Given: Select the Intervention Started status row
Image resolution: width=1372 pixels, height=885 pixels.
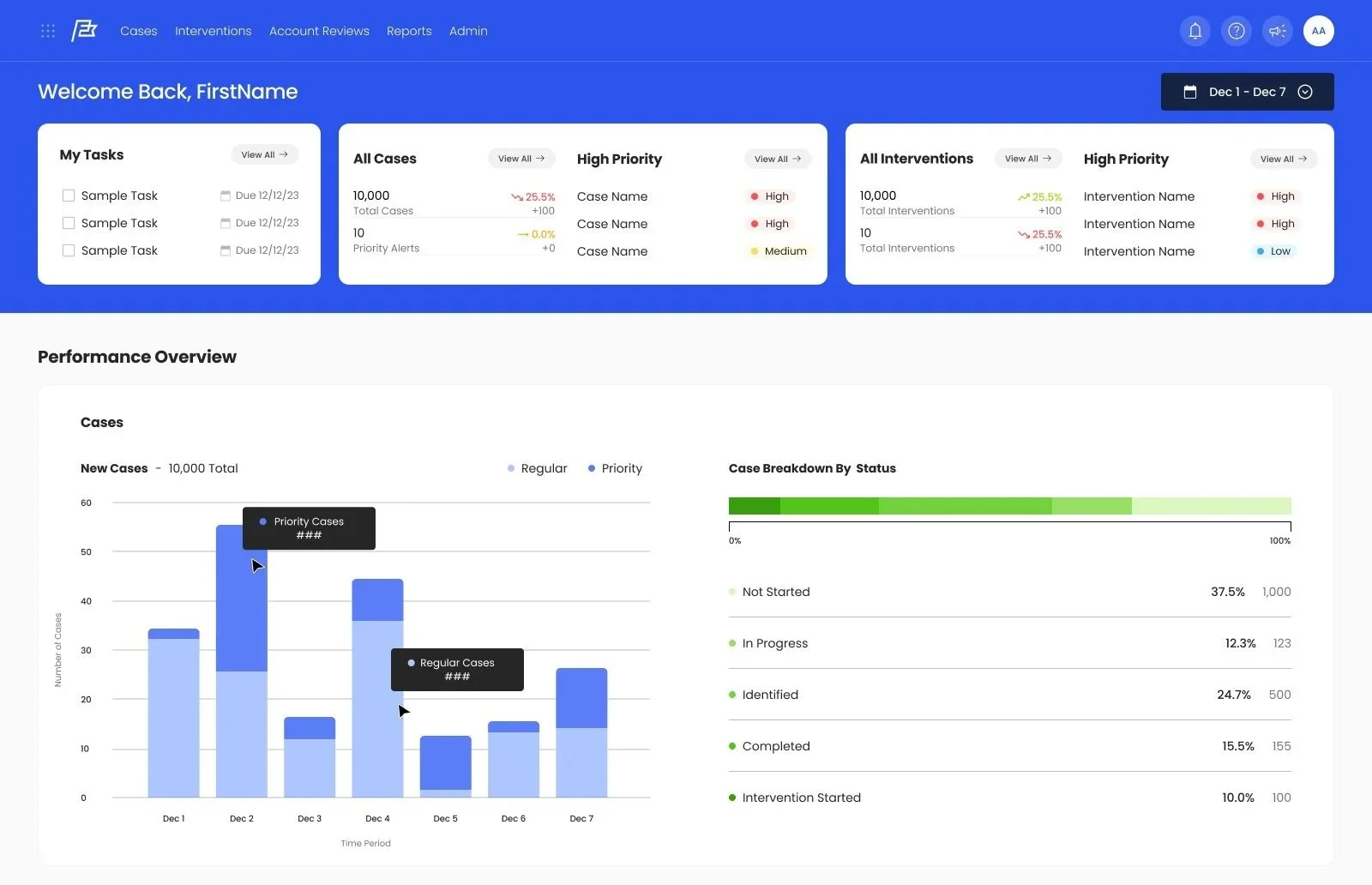Looking at the screenshot, I should [1010, 798].
